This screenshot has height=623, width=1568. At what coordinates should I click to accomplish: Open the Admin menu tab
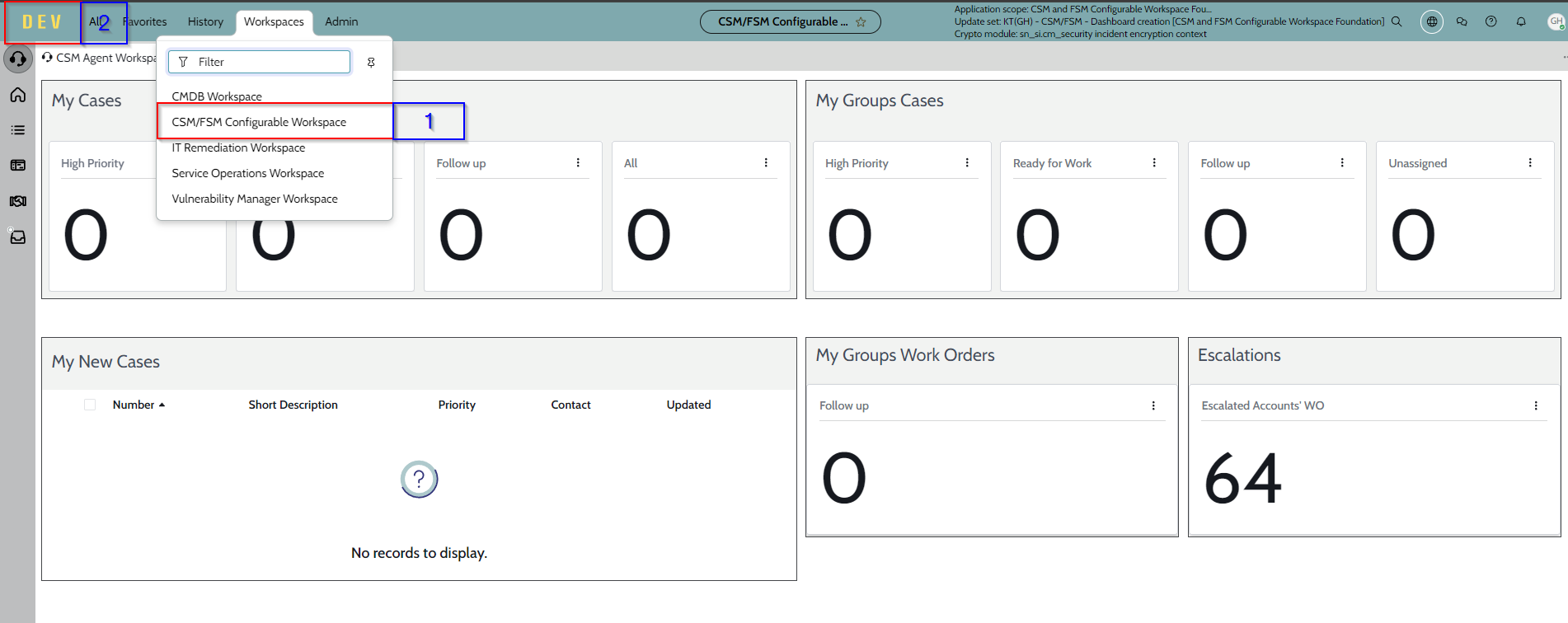[341, 22]
